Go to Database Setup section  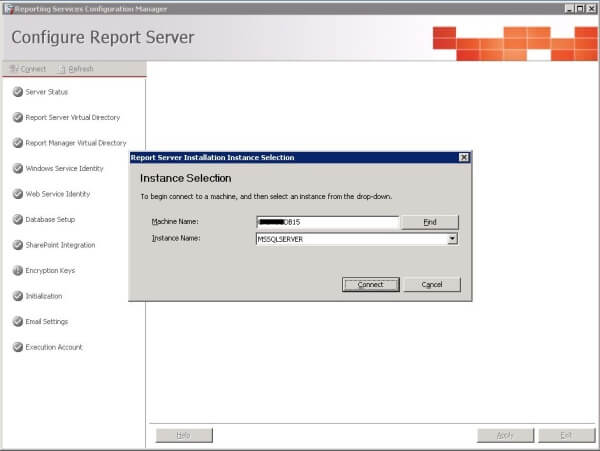click(50, 219)
